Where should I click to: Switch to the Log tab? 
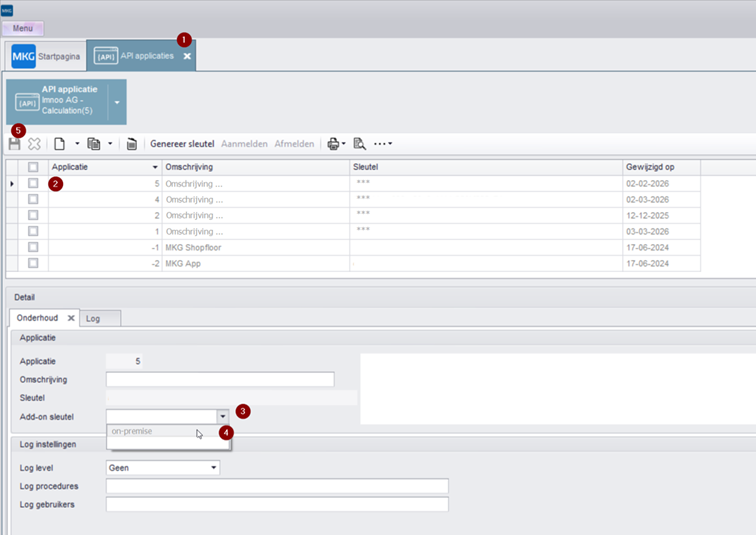93,318
